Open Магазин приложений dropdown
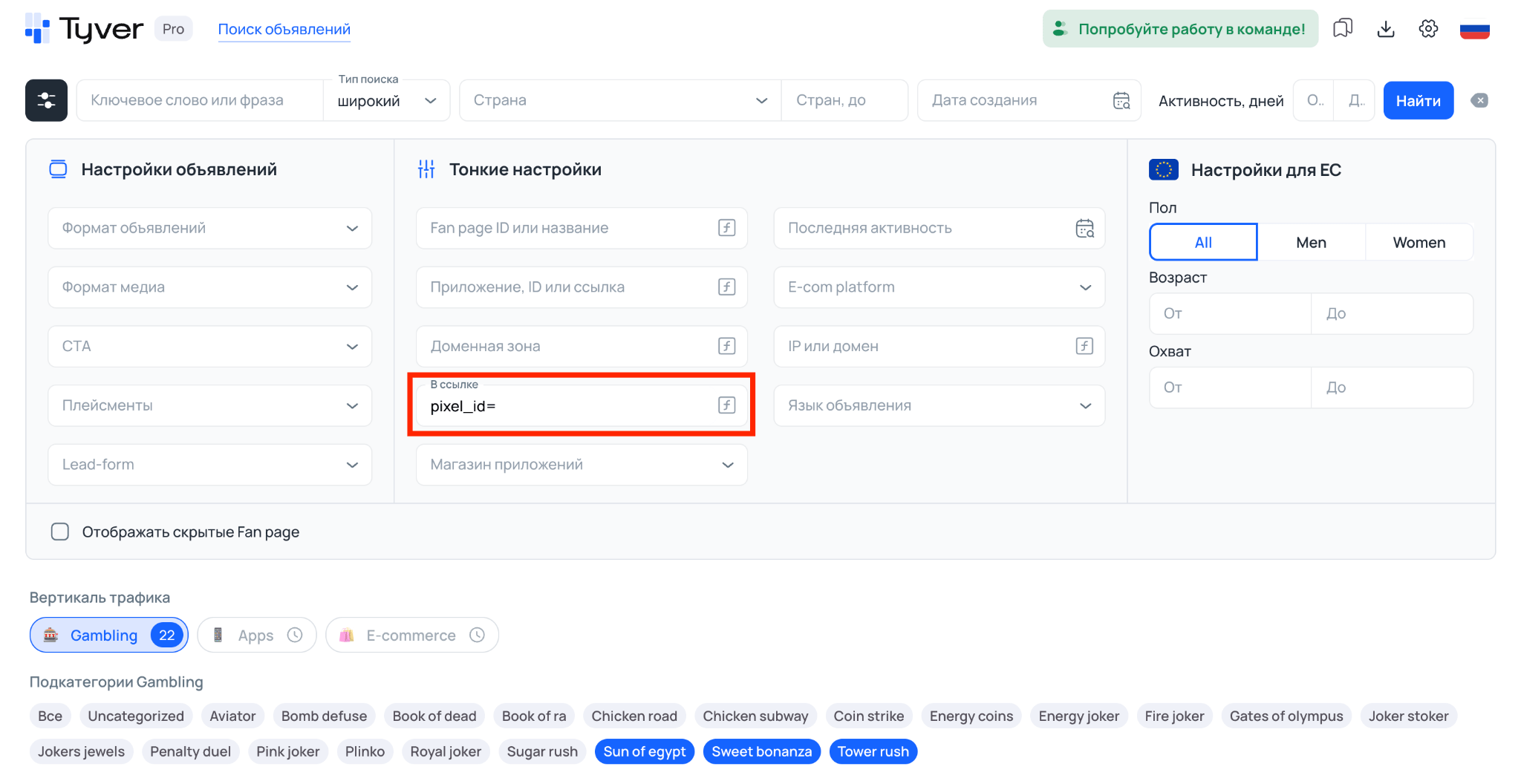This screenshot has width=1521, height=784. [x=582, y=464]
